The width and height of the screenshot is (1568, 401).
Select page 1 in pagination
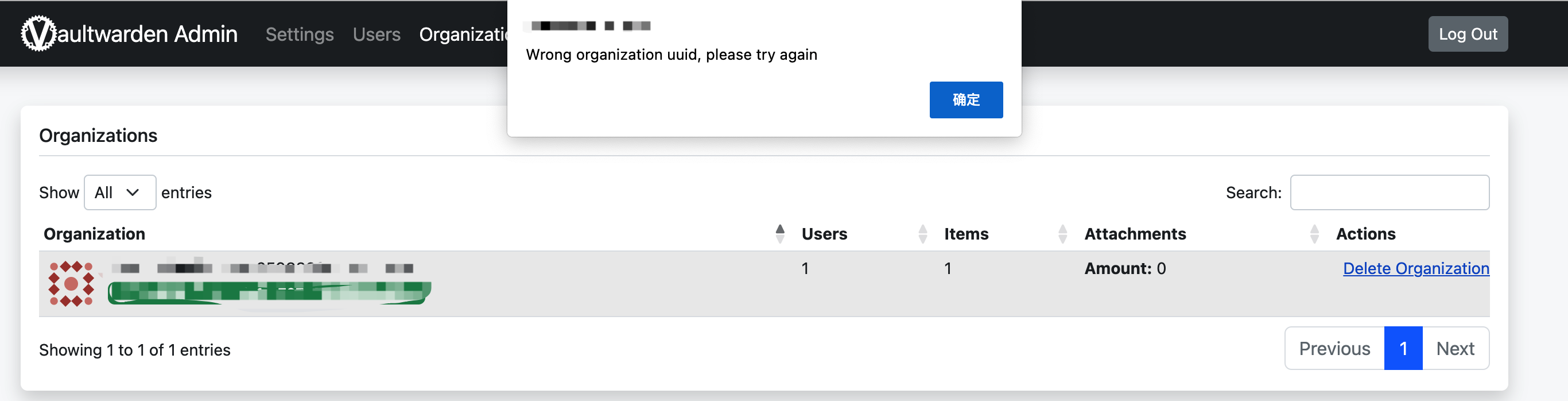pyautogui.click(x=1403, y=349)
